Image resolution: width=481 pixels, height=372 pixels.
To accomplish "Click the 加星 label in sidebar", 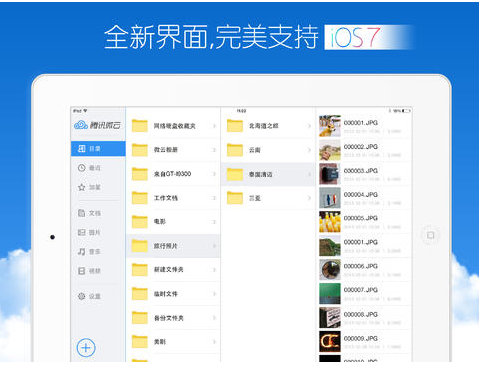I will 95,187.
